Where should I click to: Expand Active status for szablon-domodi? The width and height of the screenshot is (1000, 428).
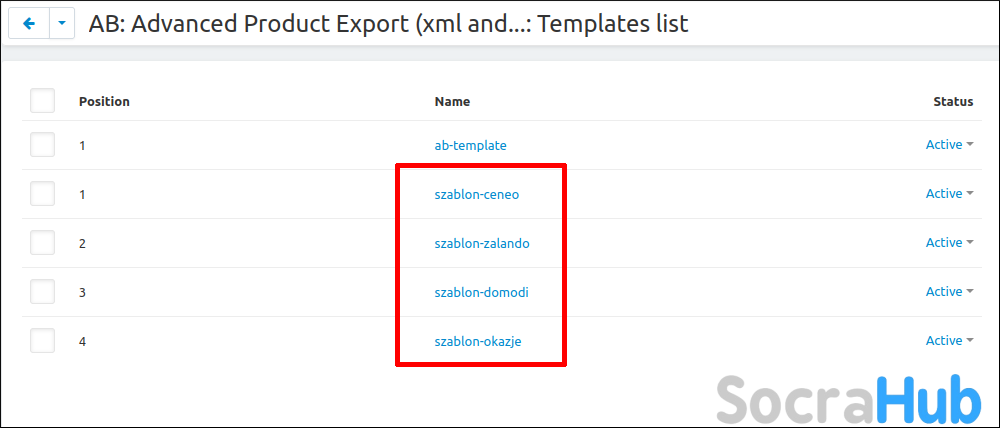[949, 292]
